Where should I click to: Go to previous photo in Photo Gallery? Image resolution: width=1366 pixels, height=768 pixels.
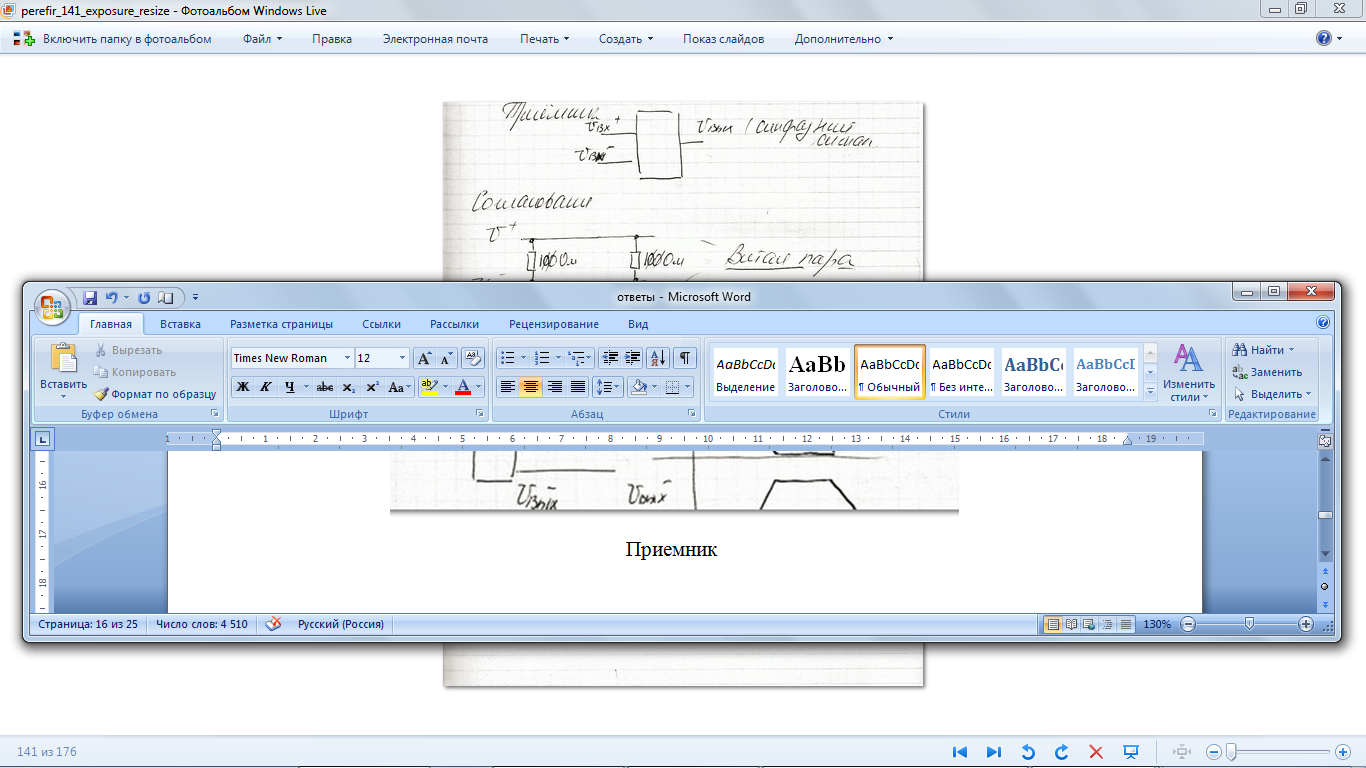[960, 752]
